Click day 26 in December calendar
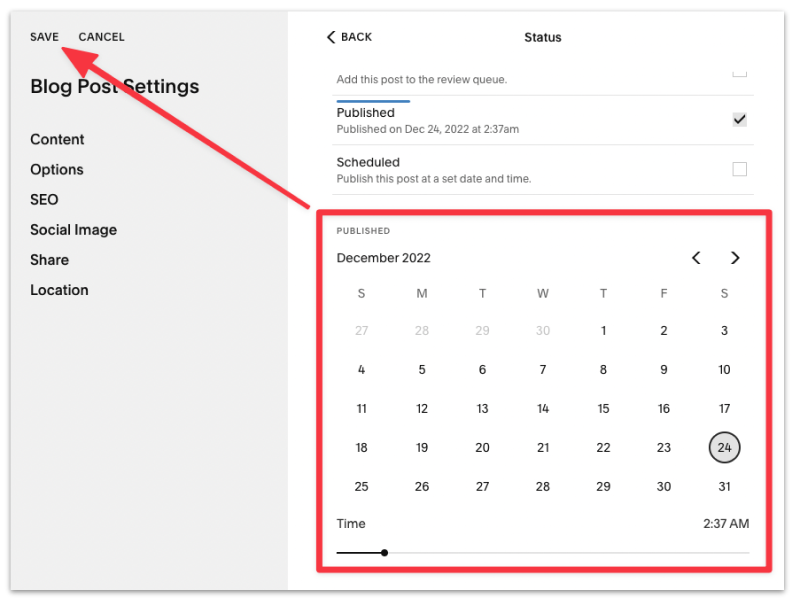Screen dimensions: 800x606 point(422,487)
